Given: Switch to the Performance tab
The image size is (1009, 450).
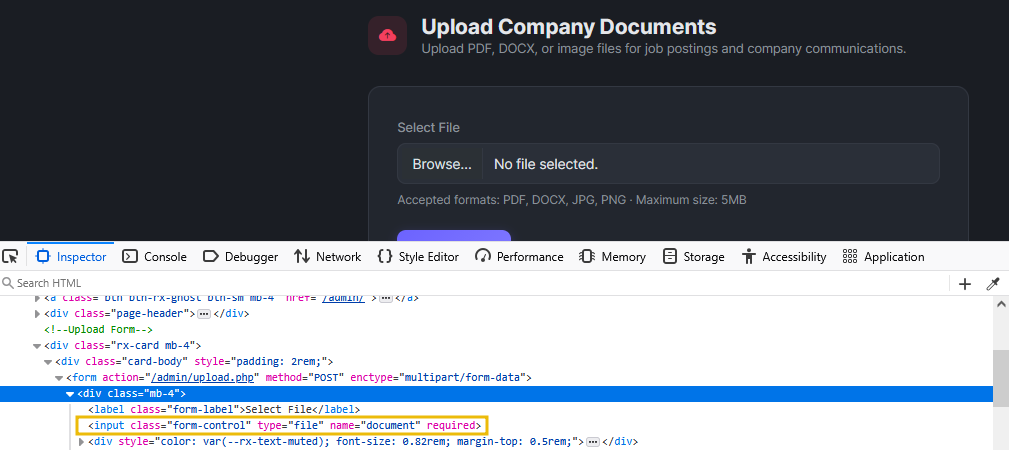Looking at the screenshot, I should [519, 257].
